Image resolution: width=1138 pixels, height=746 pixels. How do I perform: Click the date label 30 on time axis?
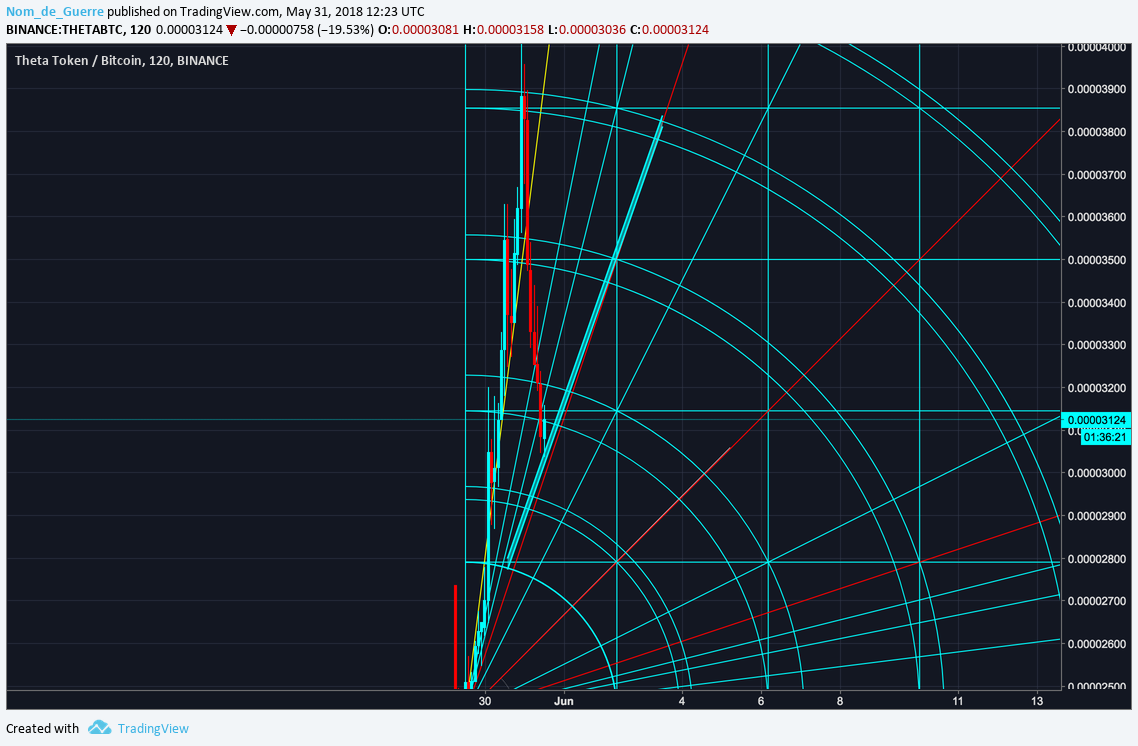(485, 701)
